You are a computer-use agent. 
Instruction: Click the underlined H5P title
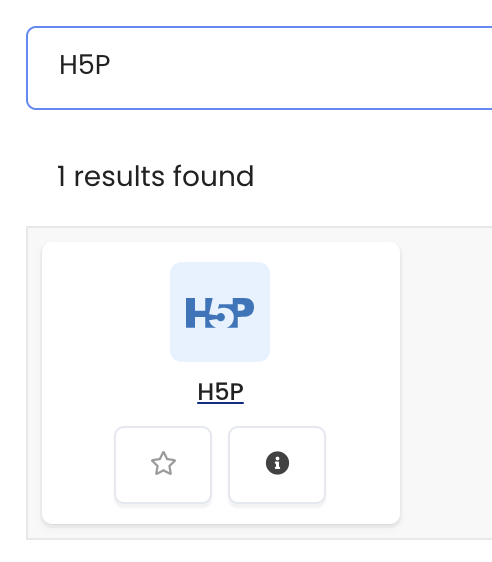220,392
